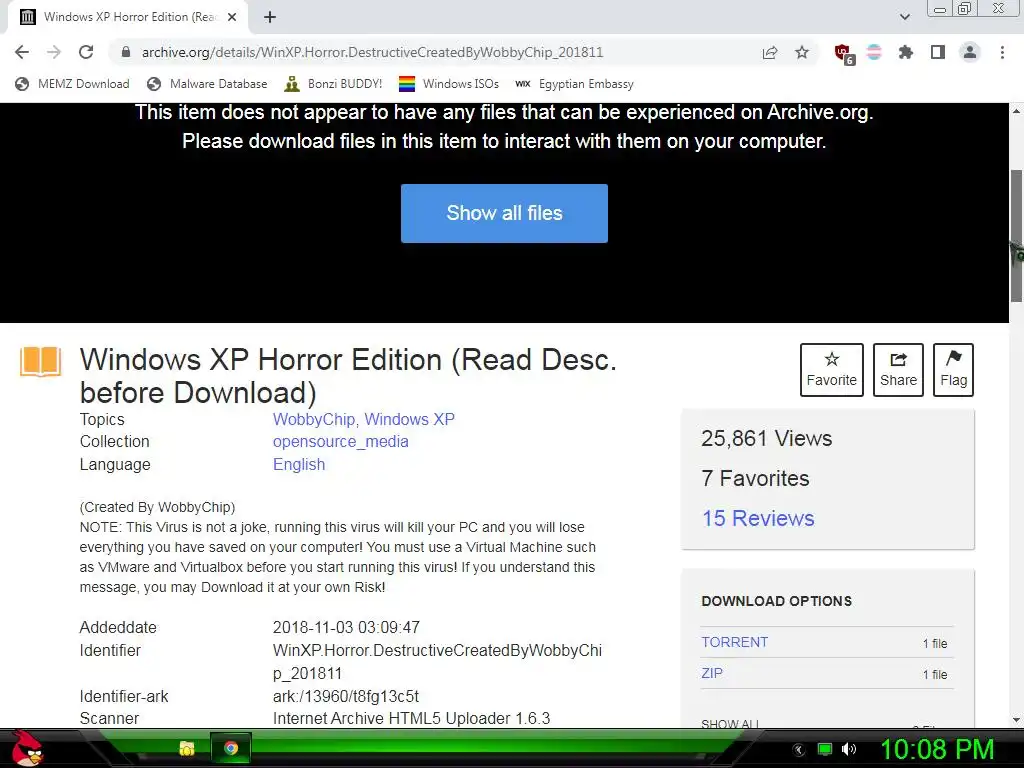Open the opensource_media collection link

[x=341, y=441]
